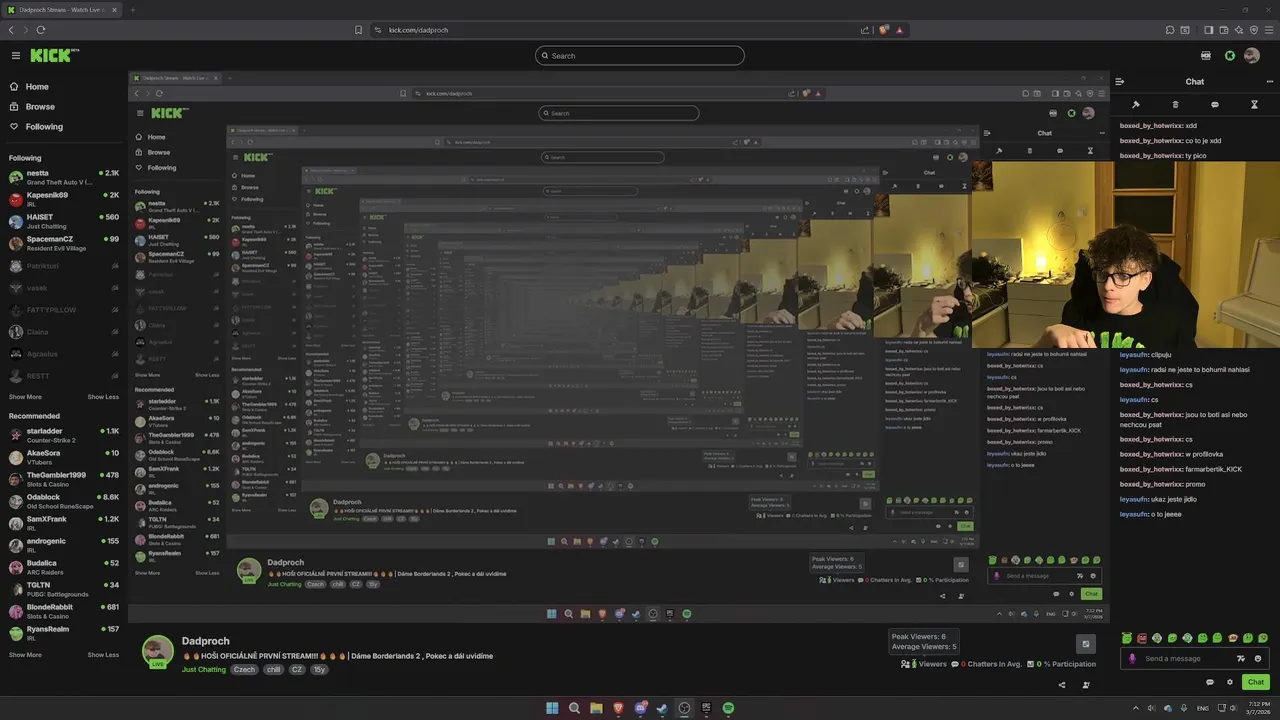This screenshot has width=1280, height=720.
Task: Open Odablock channel in Recommended
Action: (x=64, y=501)
